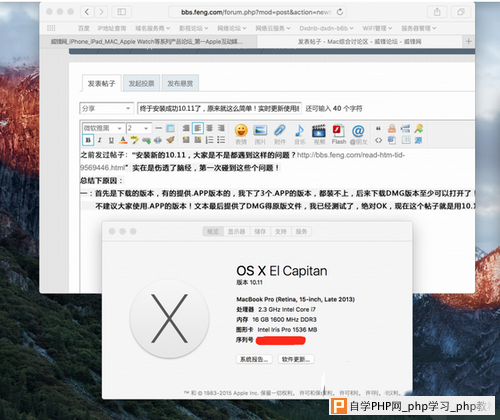Select the 发表帖子 post tab

point(102,83)
